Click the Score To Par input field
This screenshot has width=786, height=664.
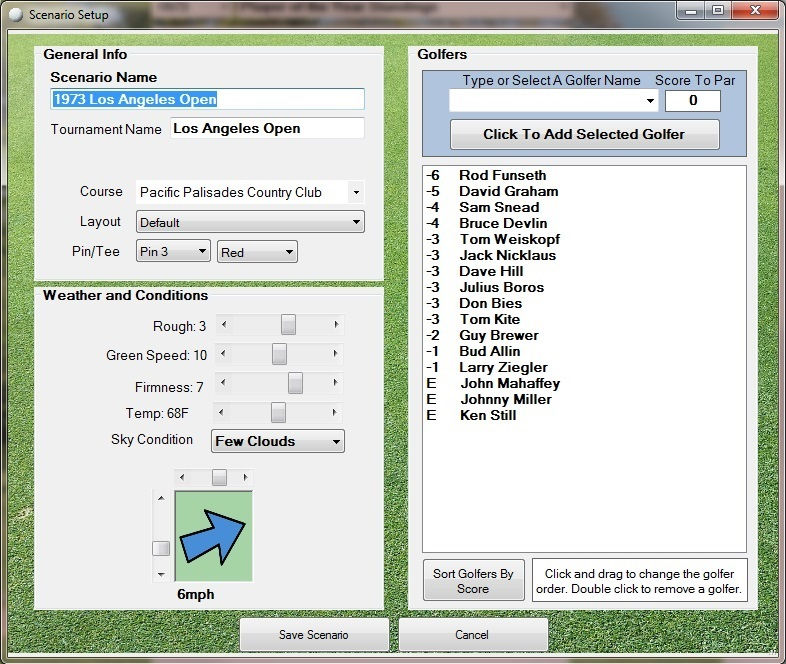pos(693,101)
